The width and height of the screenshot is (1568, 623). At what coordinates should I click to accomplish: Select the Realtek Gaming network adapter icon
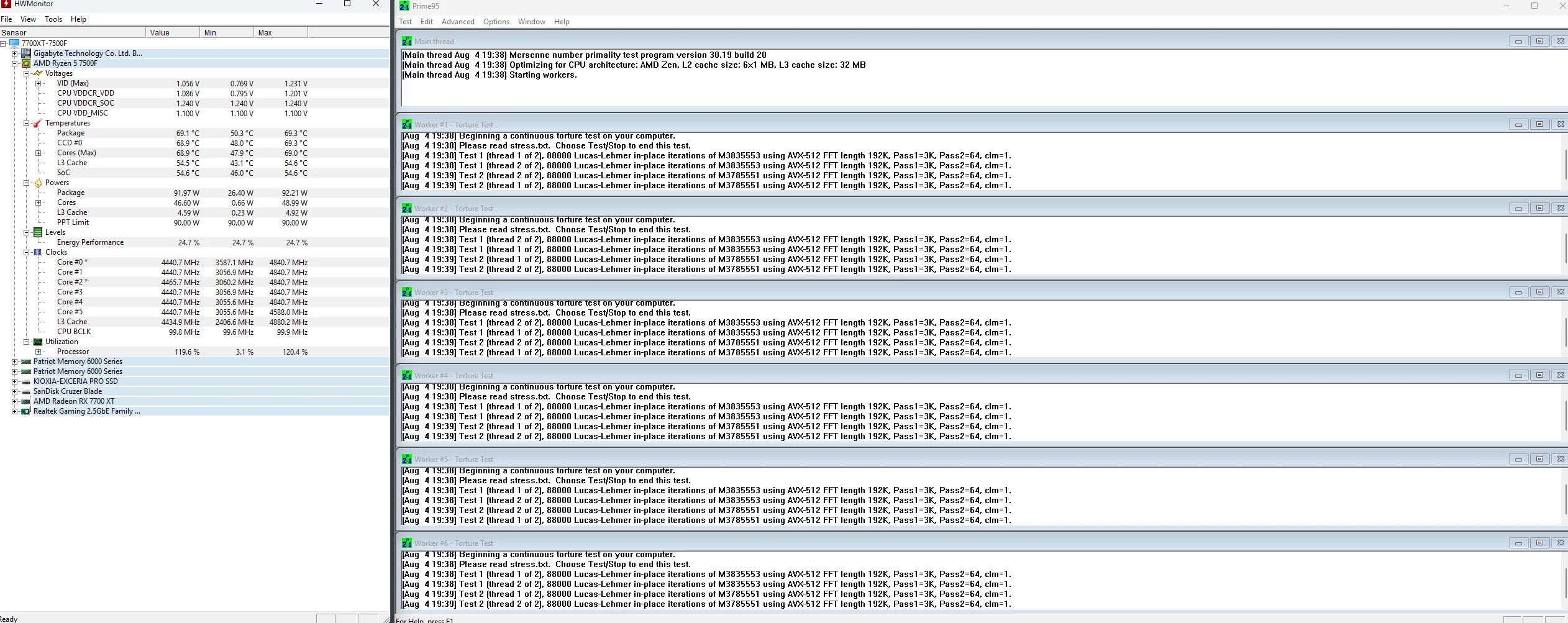[26, 411]
